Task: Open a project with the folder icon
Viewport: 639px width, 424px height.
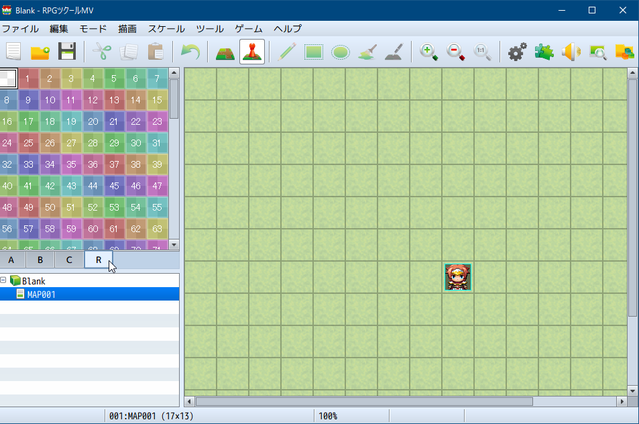Action: coord(40,52)
